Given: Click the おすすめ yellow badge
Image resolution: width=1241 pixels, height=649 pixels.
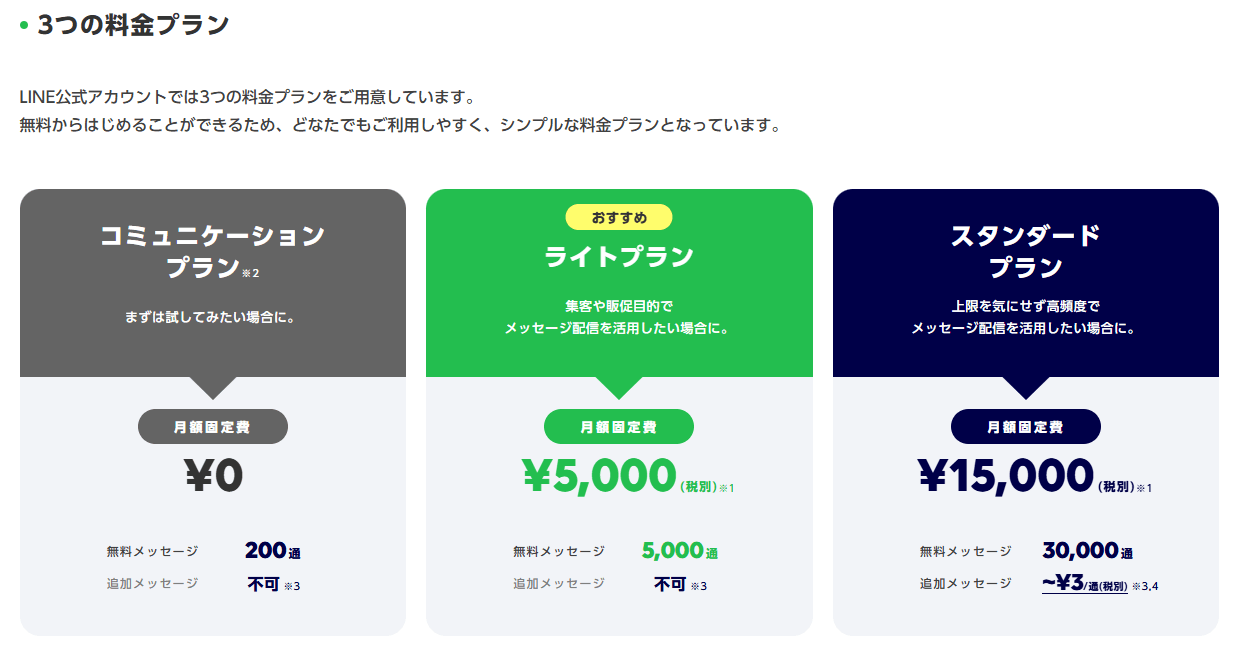Looking at the screenshot, I should point(619,217).
